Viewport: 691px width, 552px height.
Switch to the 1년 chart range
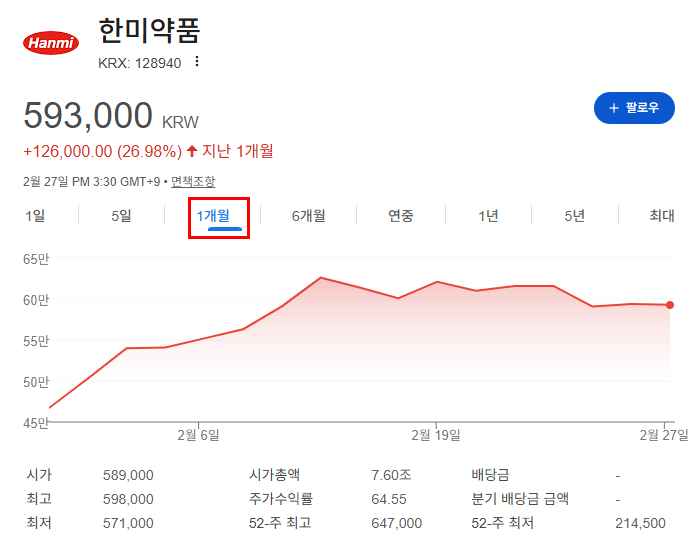(488, 215)
